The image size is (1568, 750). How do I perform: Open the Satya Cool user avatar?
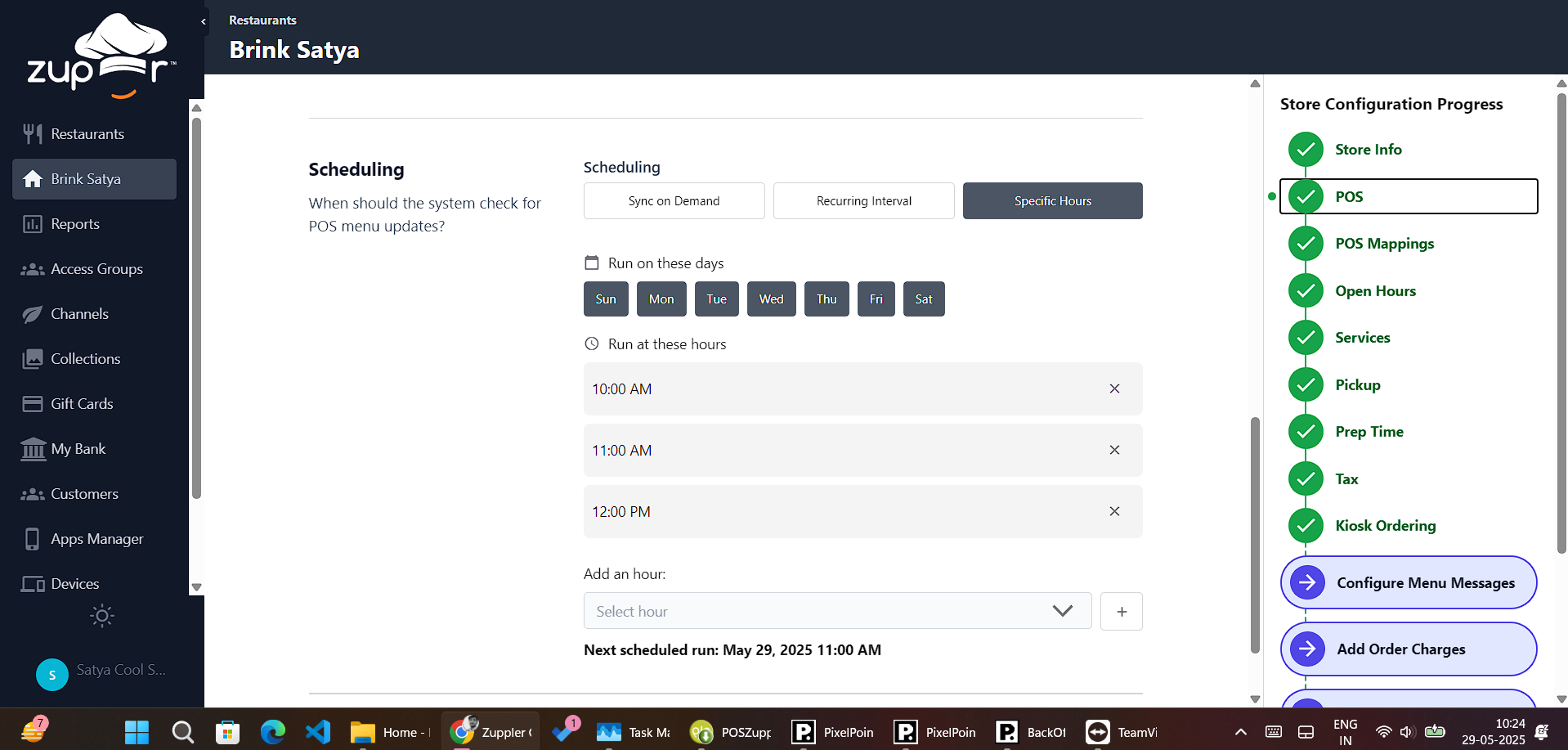52,675
